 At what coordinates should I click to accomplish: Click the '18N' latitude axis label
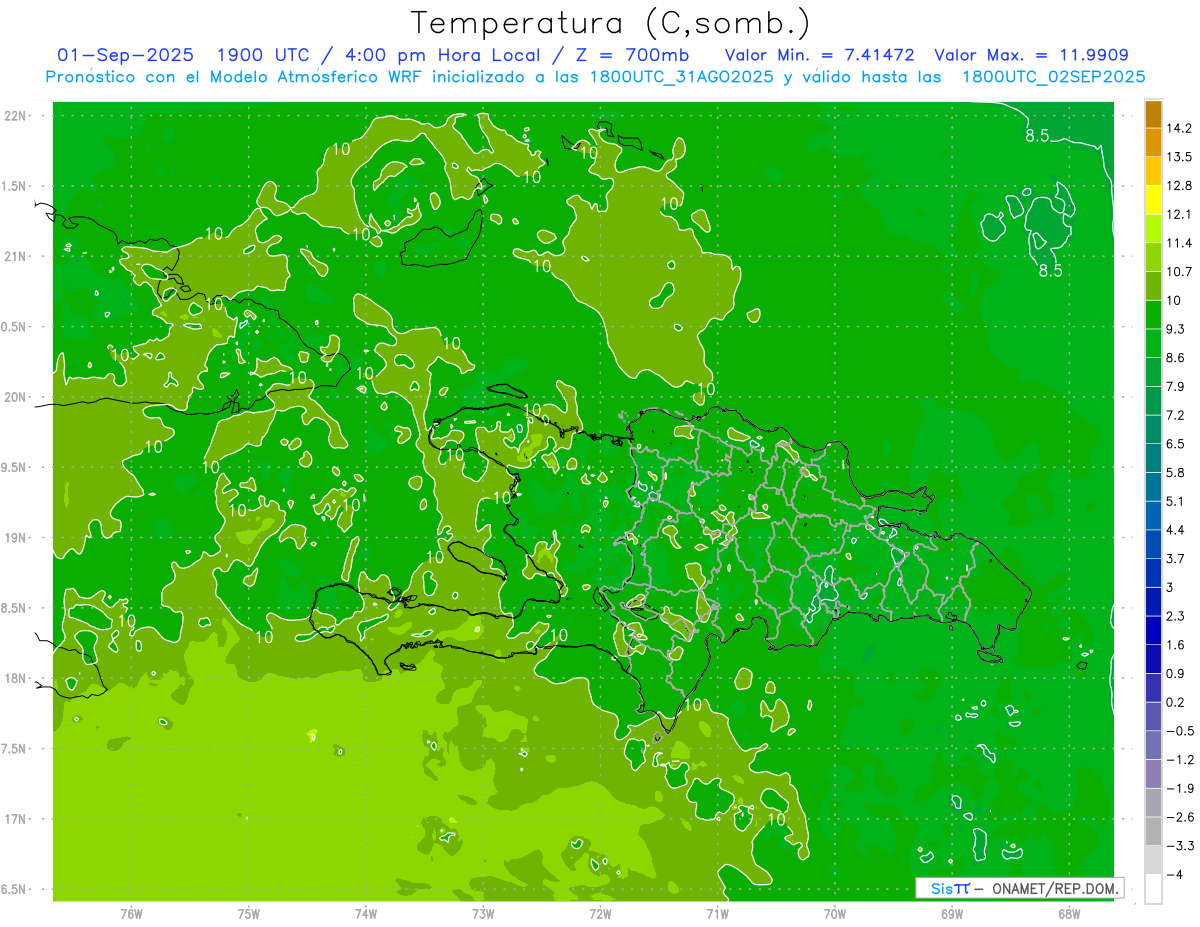click(16, 678)
